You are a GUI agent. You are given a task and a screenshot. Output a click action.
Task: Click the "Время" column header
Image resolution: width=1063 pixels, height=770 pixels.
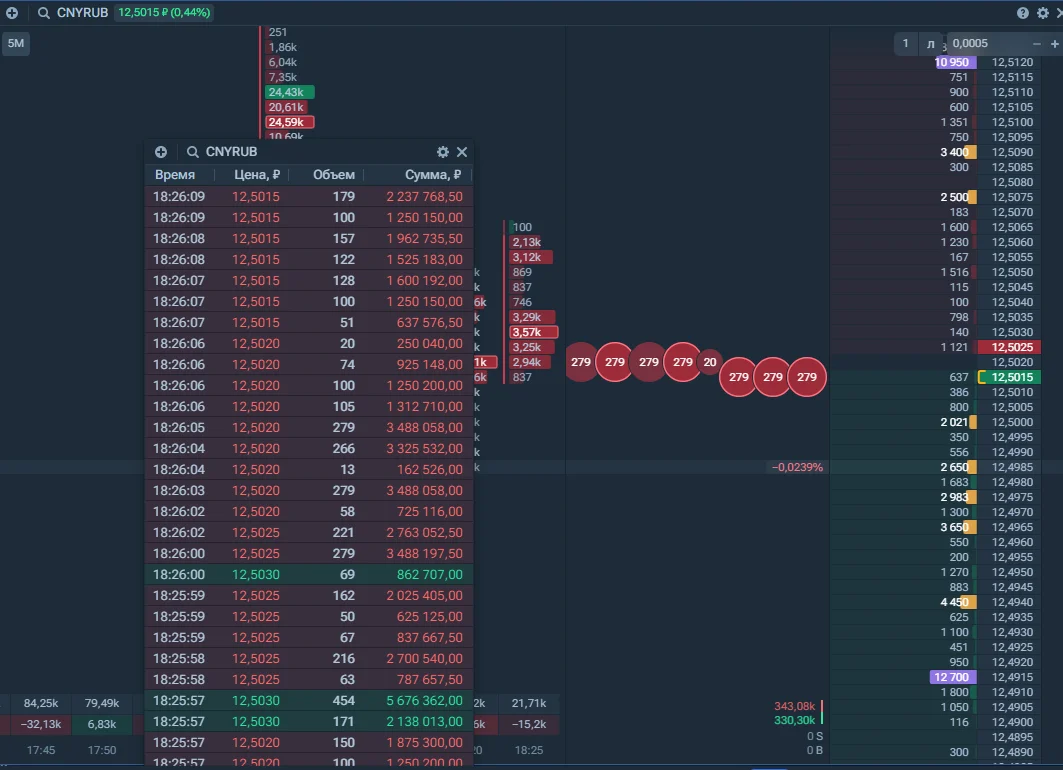(x=175, y=175)
